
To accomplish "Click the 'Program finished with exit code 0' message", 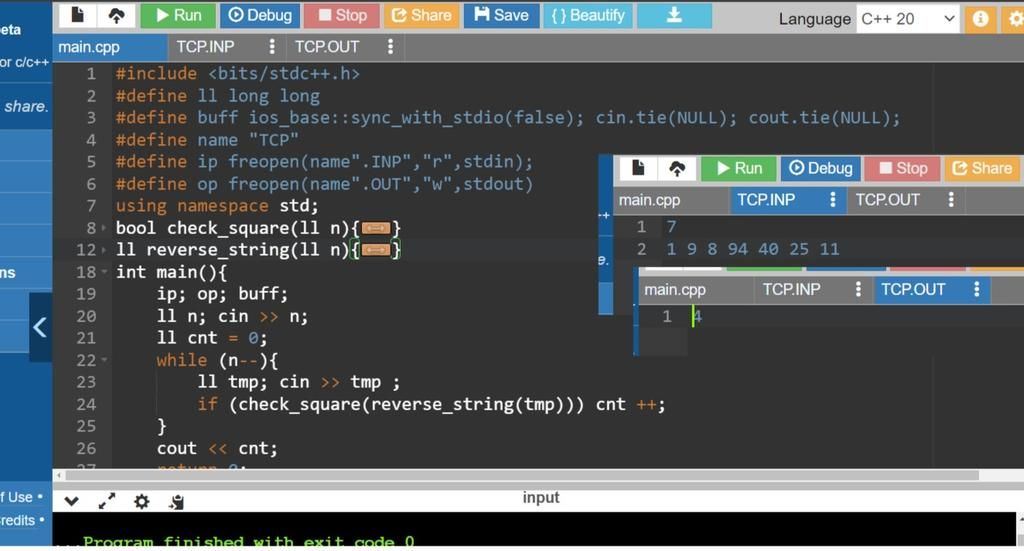I will (x=248, y=541).
